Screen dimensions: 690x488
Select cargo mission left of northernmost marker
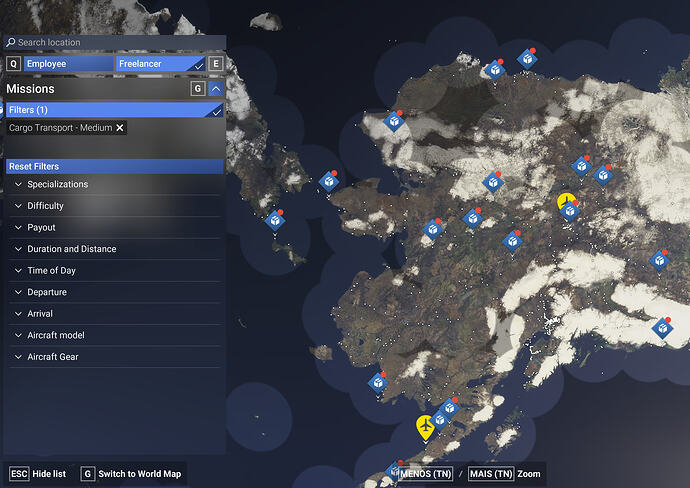[495, 70]
